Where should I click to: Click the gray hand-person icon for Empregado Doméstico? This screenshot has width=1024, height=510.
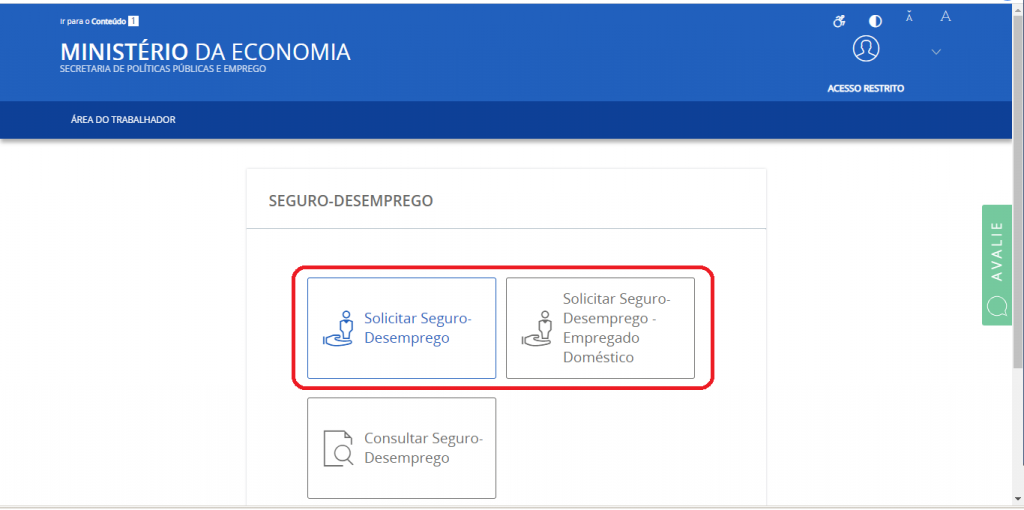click(x=537, y=328)
